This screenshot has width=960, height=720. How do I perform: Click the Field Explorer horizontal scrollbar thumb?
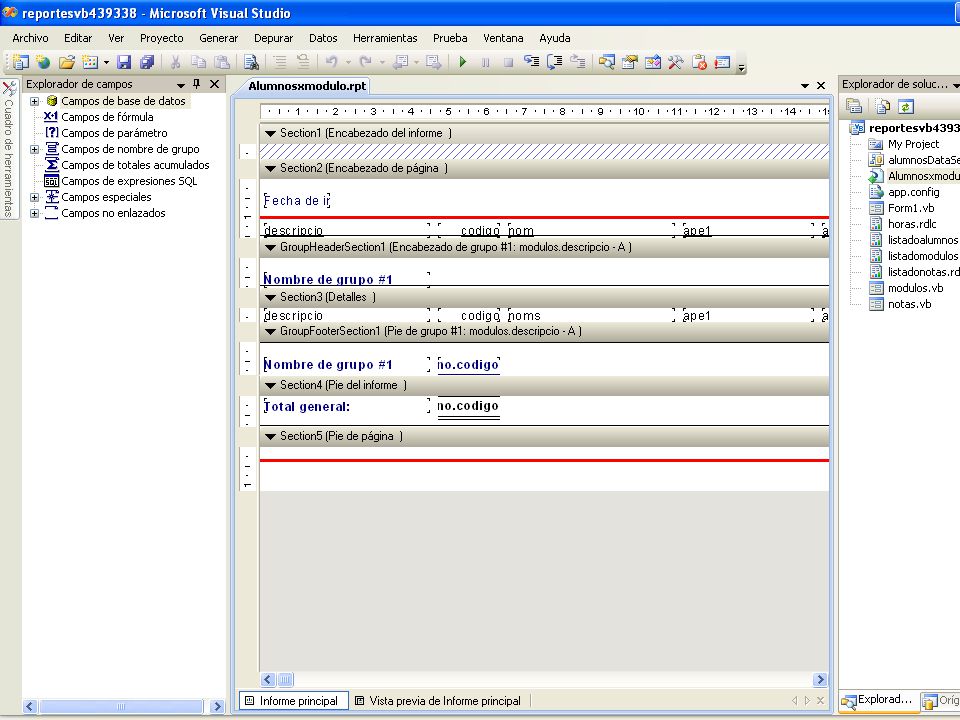(x=121, y=707)
